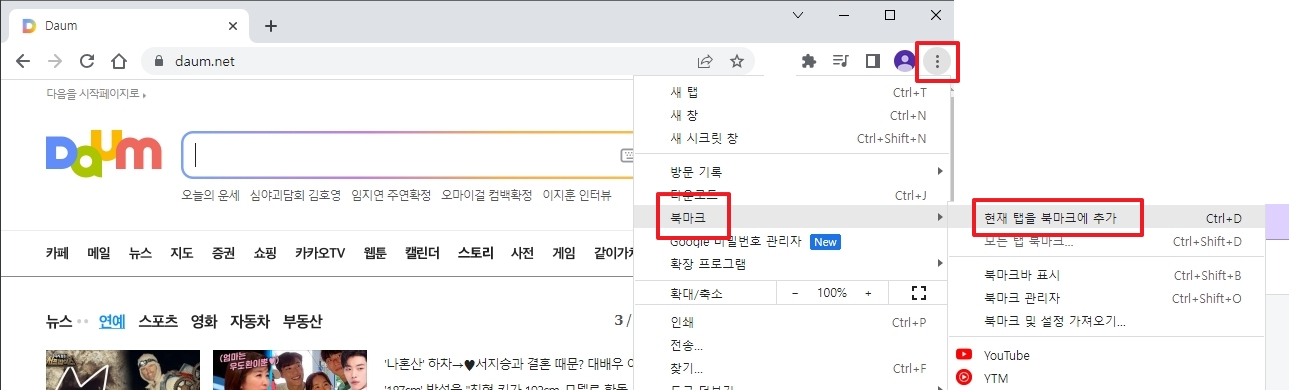Open the 뉴스 service link in navigation
The image size is (1289, 390).
click(140, 253)
